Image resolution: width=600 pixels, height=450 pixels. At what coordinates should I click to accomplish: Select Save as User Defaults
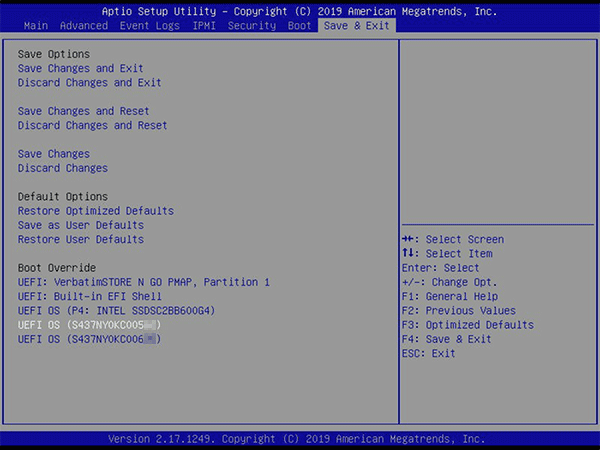pos(81,226)
